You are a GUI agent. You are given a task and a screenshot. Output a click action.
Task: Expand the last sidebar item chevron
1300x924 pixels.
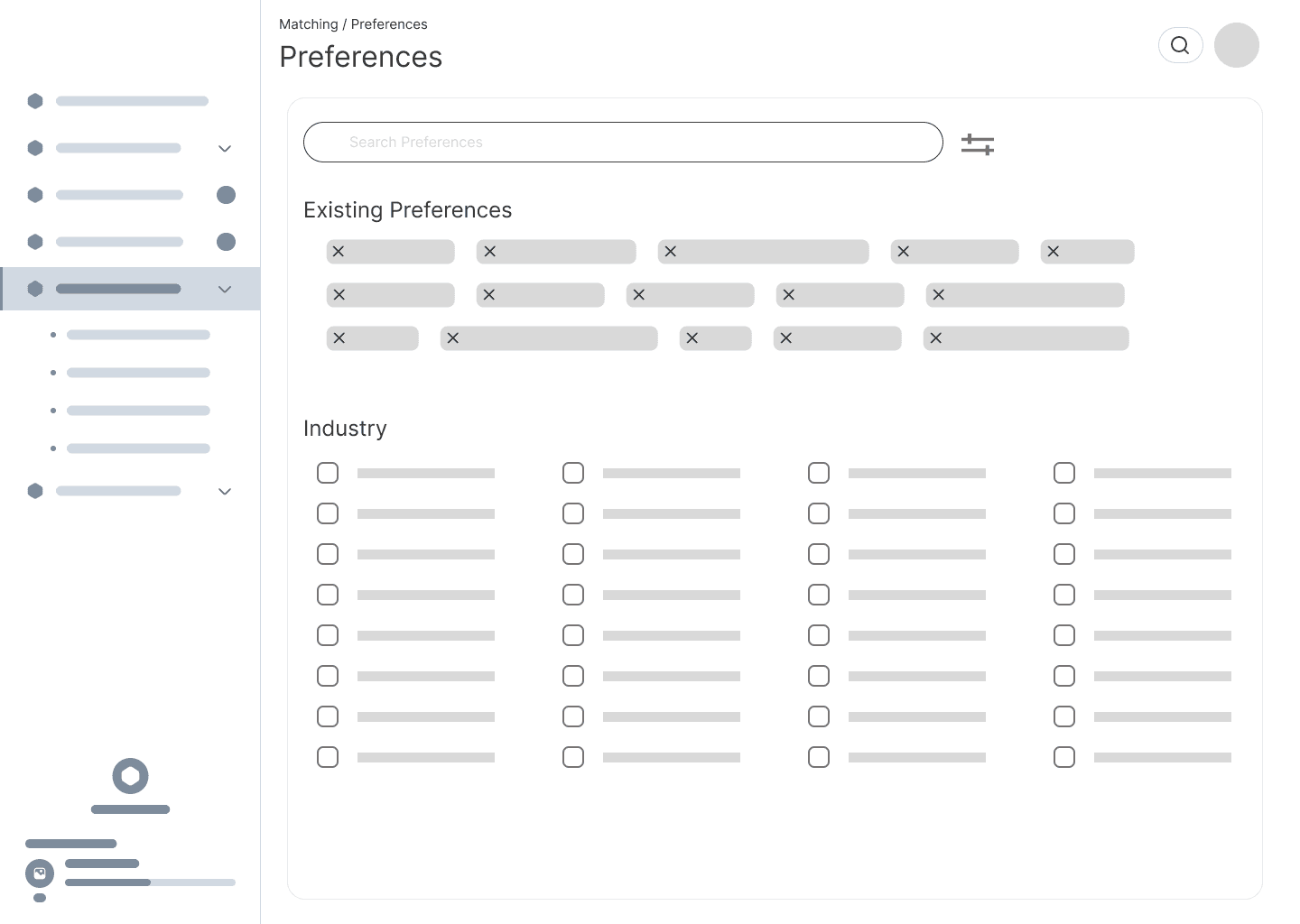click(225, 491)
